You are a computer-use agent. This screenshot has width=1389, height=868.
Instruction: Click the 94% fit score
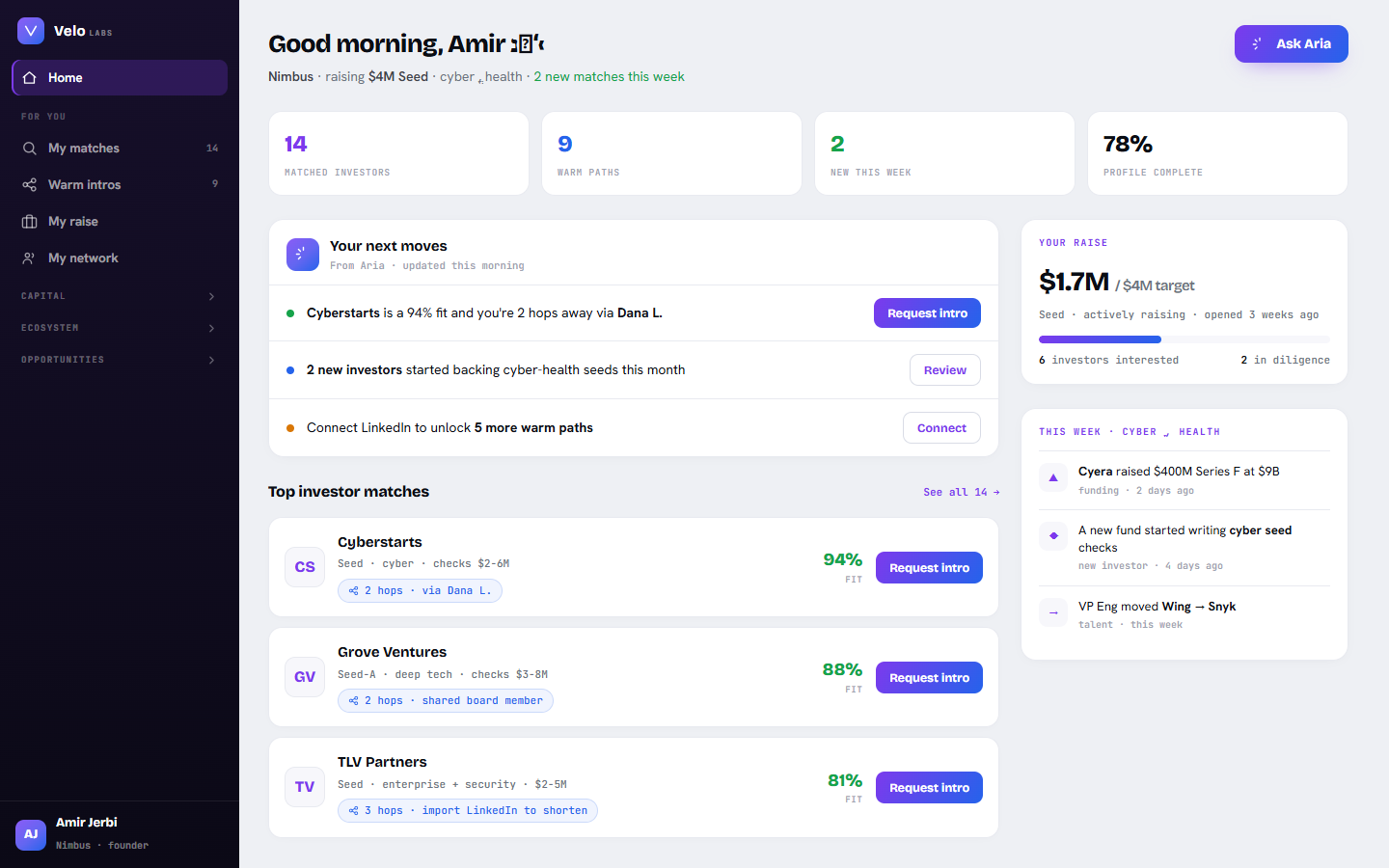[x=842, y=560]
